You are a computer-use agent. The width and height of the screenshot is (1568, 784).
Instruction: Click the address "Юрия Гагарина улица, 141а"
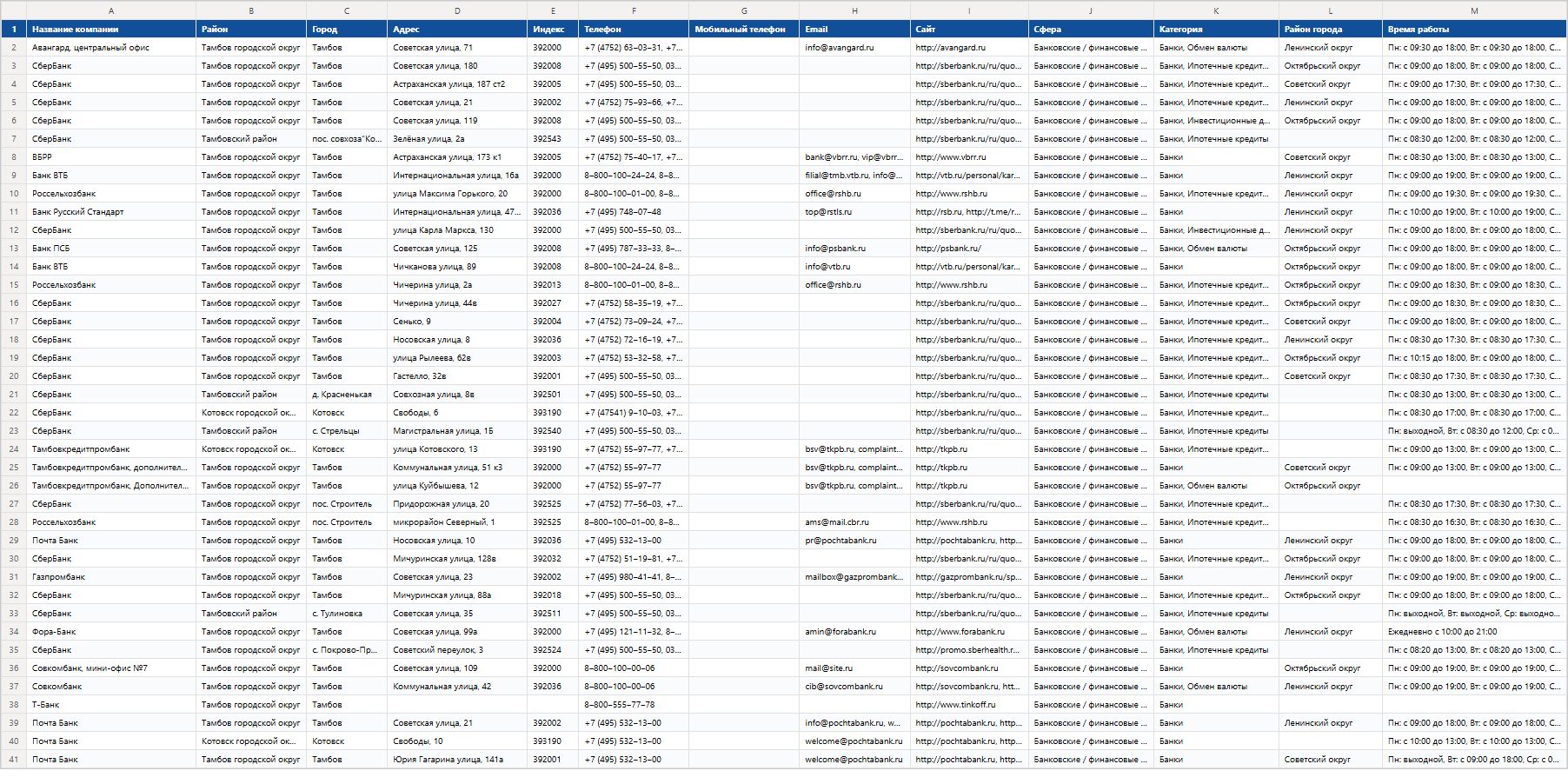click(457, 760)
